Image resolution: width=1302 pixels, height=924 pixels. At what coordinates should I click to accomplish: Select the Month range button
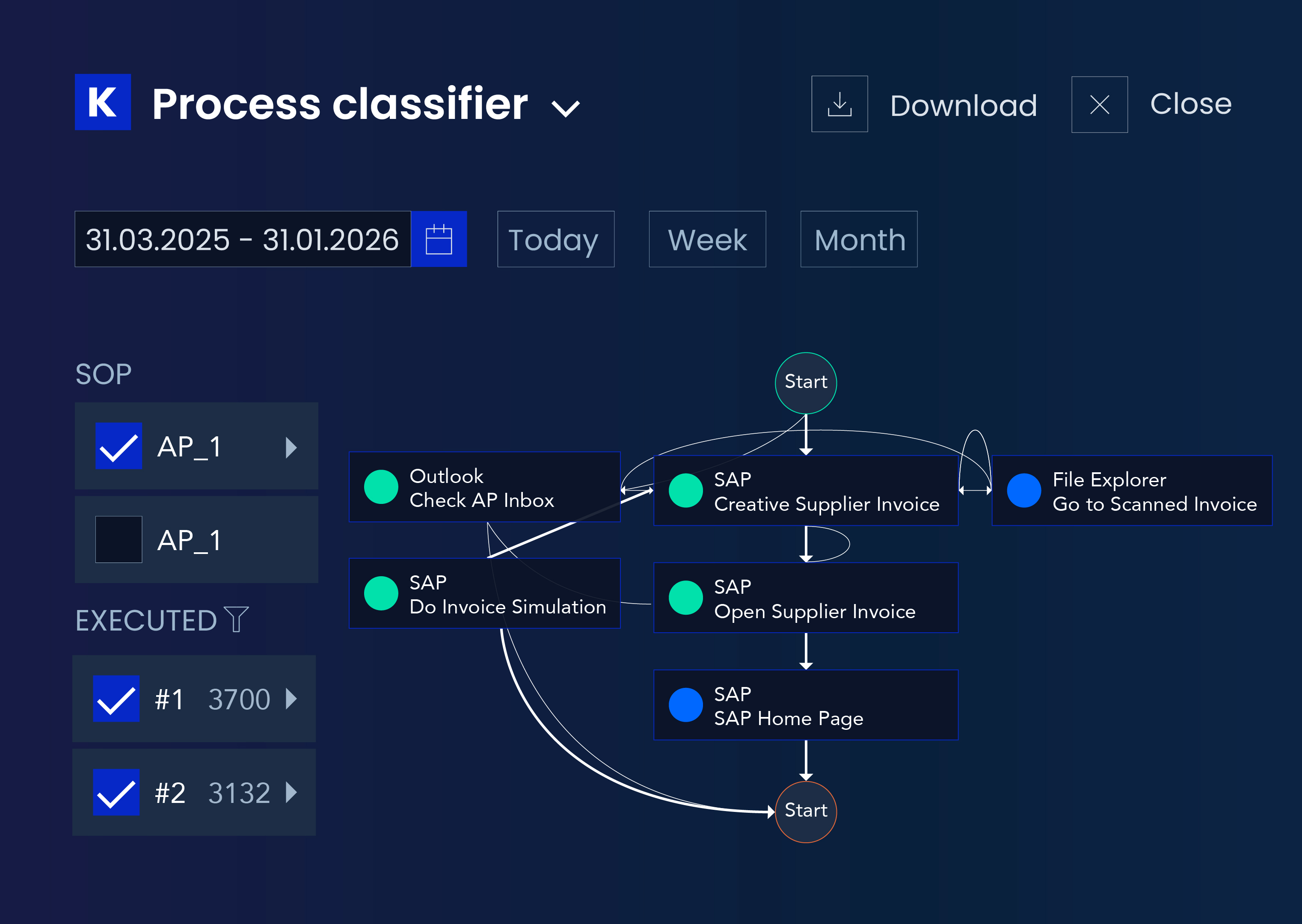click(x=859, y=239)
